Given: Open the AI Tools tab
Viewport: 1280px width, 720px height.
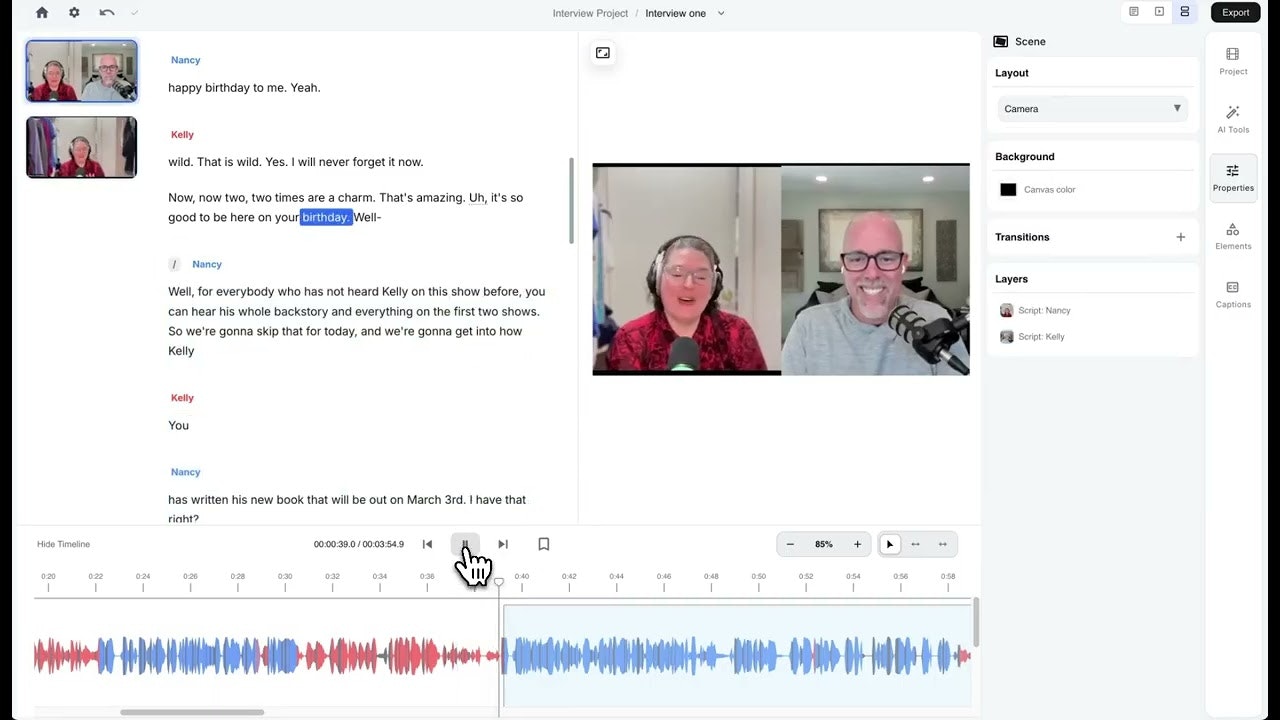Looking at the screenshot, I should click(x=1233, y=119).
